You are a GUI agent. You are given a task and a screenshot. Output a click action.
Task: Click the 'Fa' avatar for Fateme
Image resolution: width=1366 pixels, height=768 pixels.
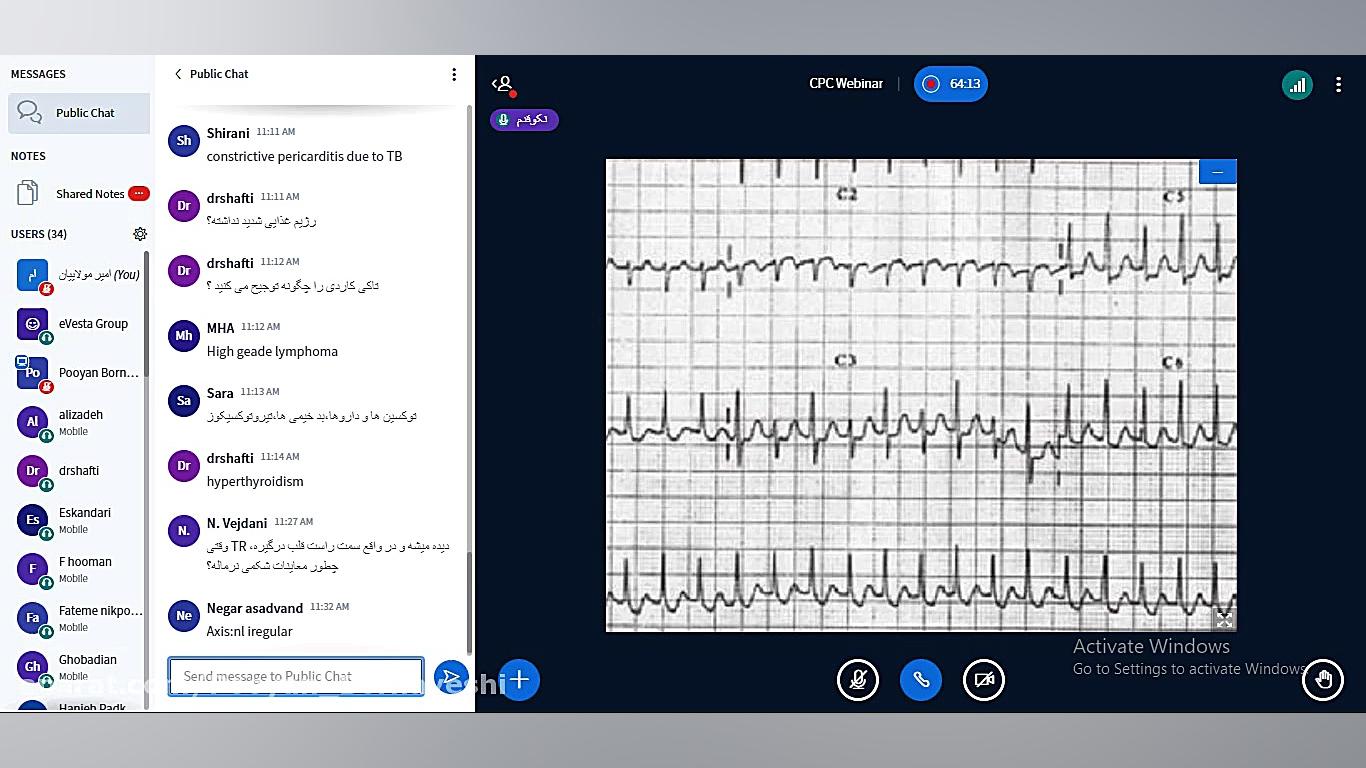tap(33, 618)
